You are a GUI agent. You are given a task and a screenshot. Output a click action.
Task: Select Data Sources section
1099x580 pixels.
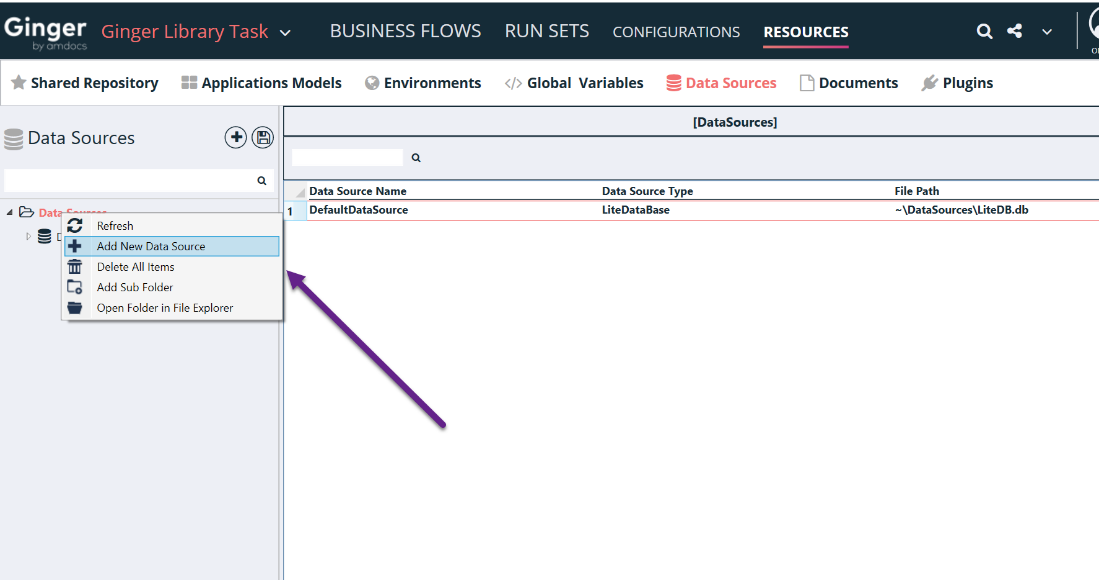pyautogui.click(x=721, y=83)
